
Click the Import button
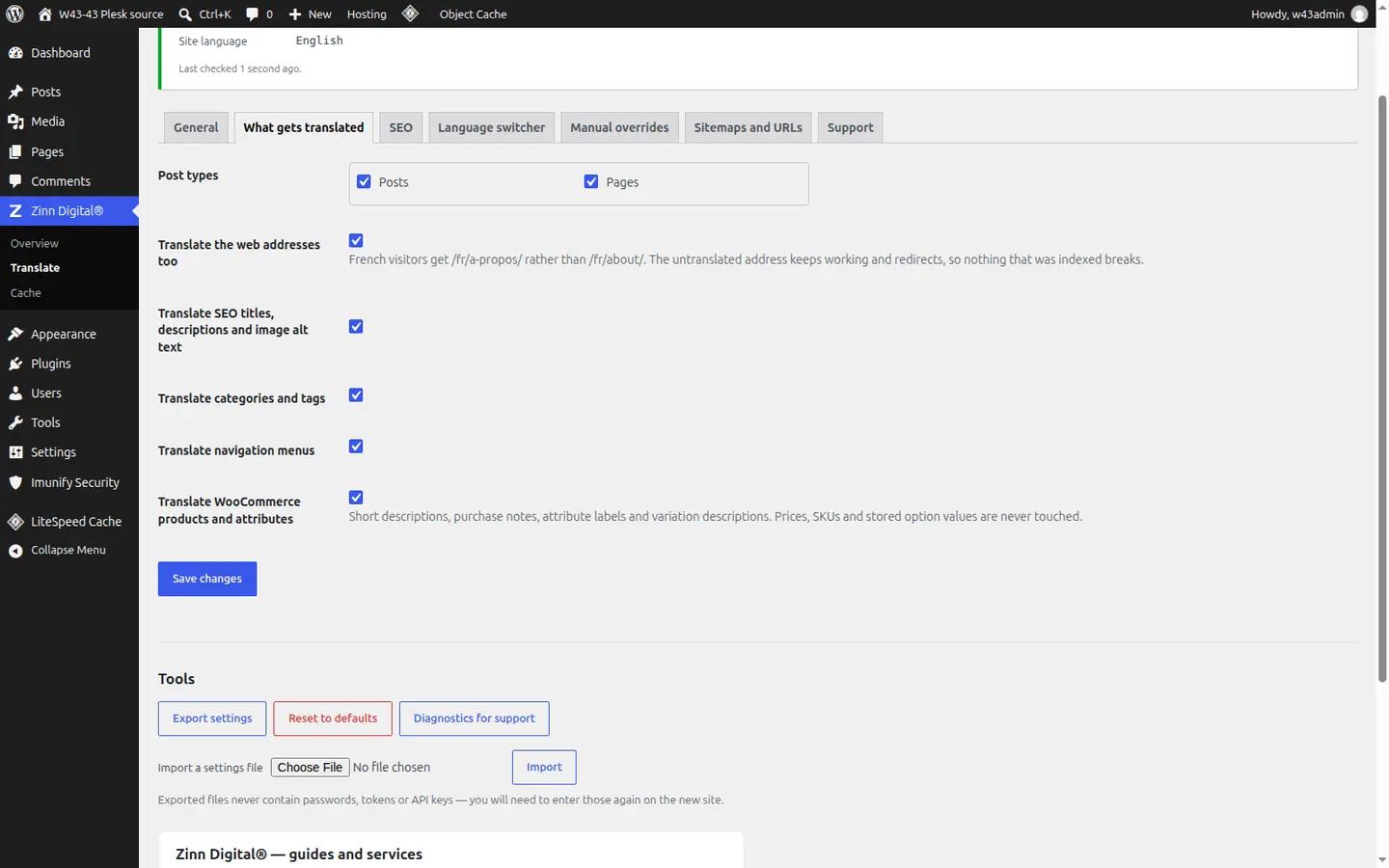point(544,767)
